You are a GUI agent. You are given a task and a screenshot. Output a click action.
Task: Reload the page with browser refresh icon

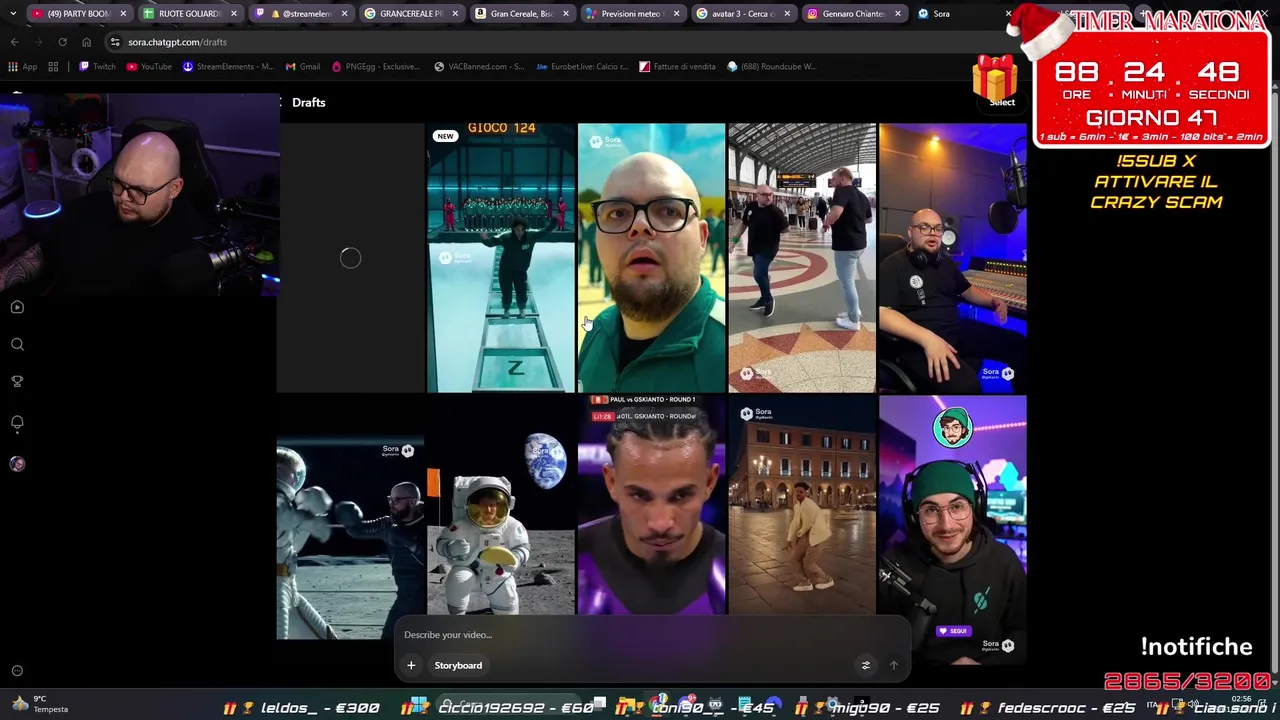point(62,42)
